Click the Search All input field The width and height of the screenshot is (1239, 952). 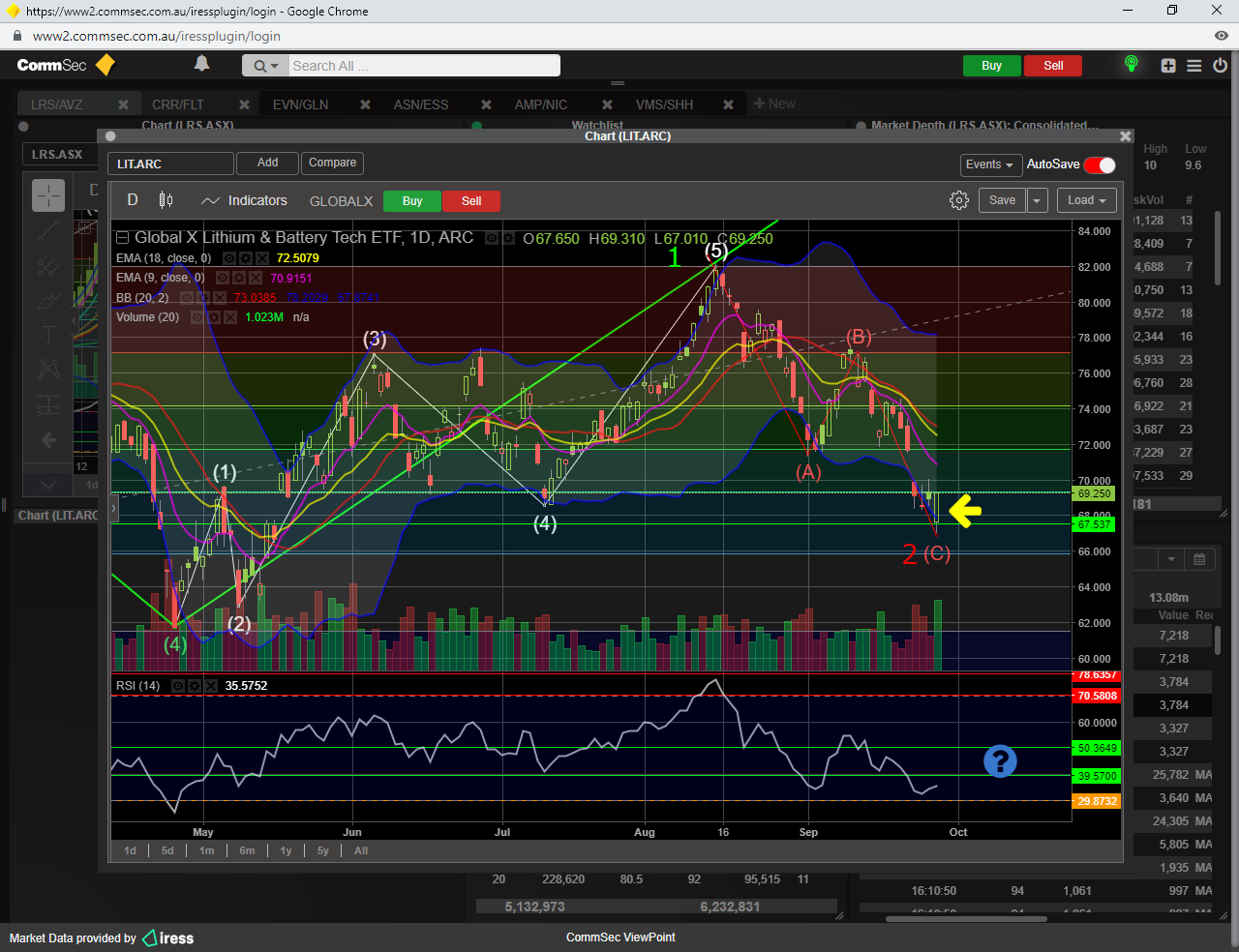424,66
